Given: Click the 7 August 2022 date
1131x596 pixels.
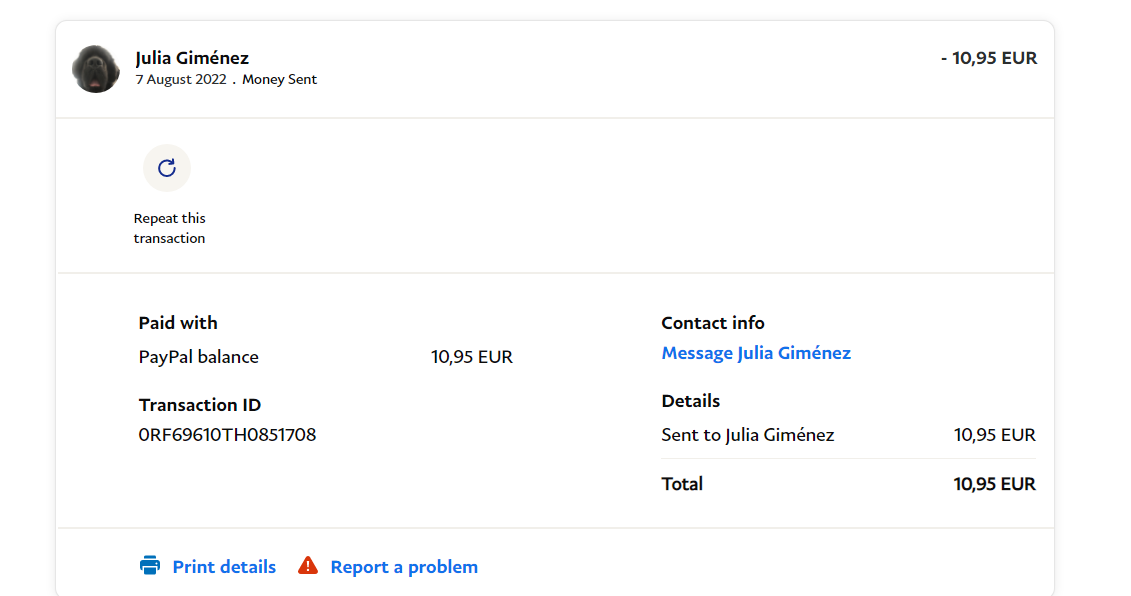Looking at the screenshot, I should [181, 80].
